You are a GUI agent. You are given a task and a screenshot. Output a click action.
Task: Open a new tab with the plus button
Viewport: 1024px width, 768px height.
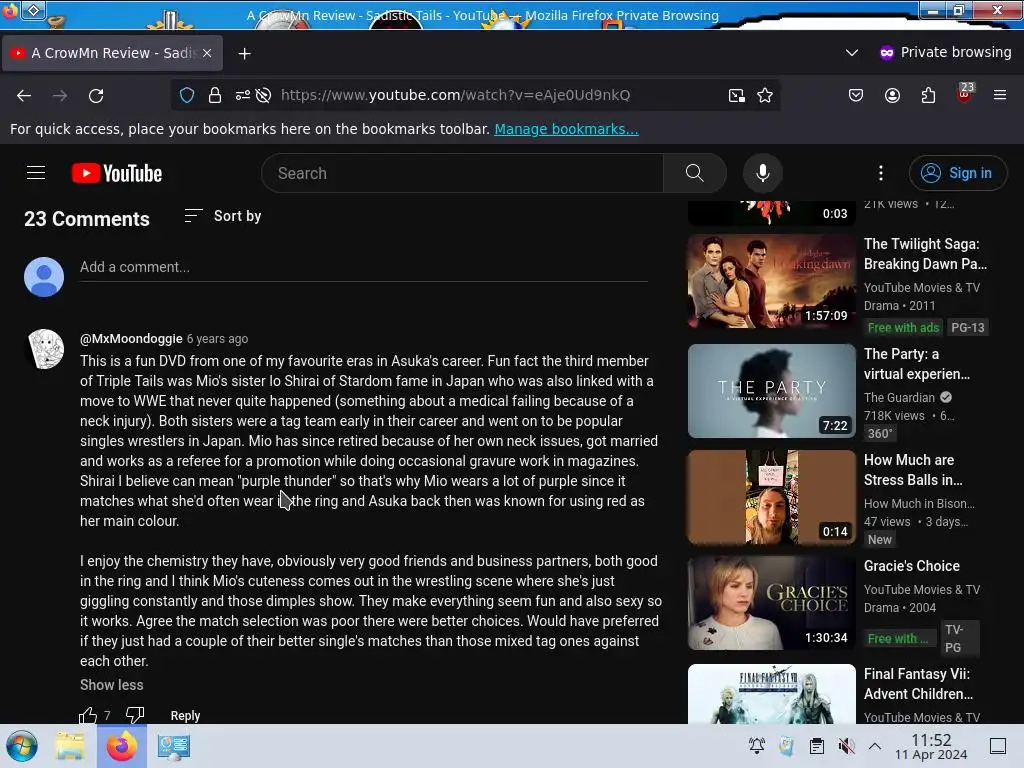coord(245,54)
